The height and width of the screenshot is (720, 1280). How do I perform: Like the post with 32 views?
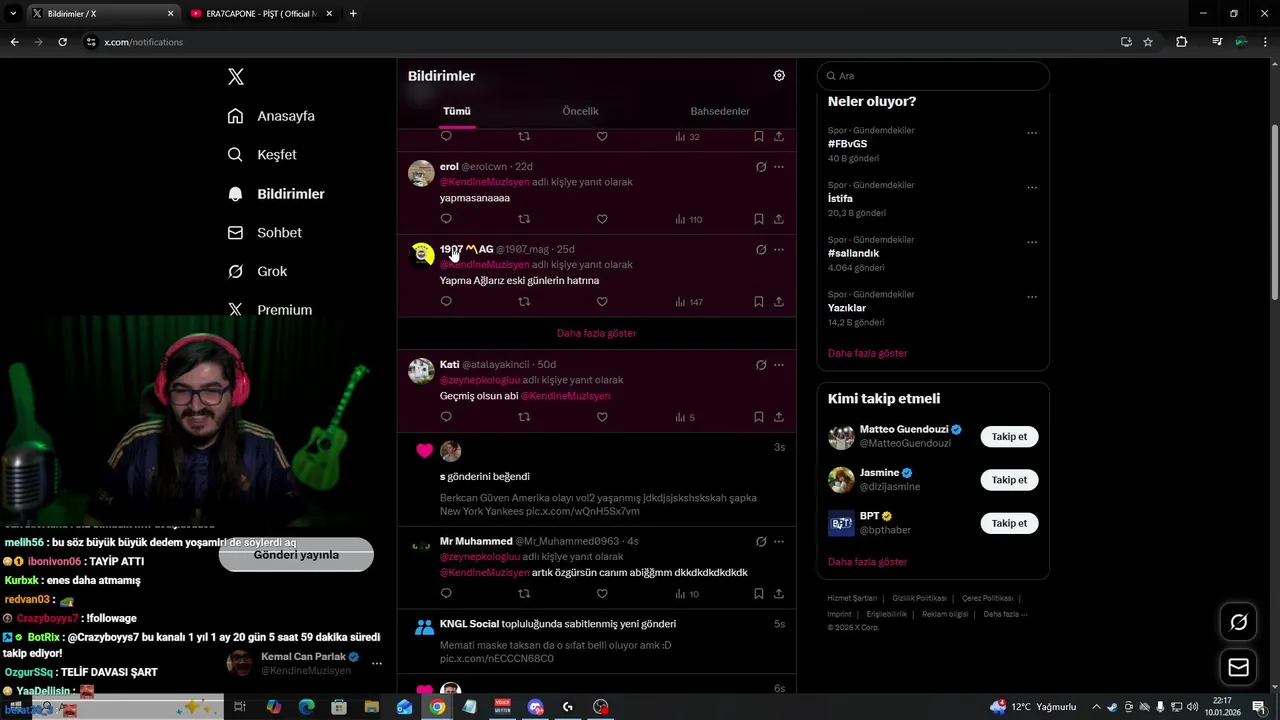(602, 136)
